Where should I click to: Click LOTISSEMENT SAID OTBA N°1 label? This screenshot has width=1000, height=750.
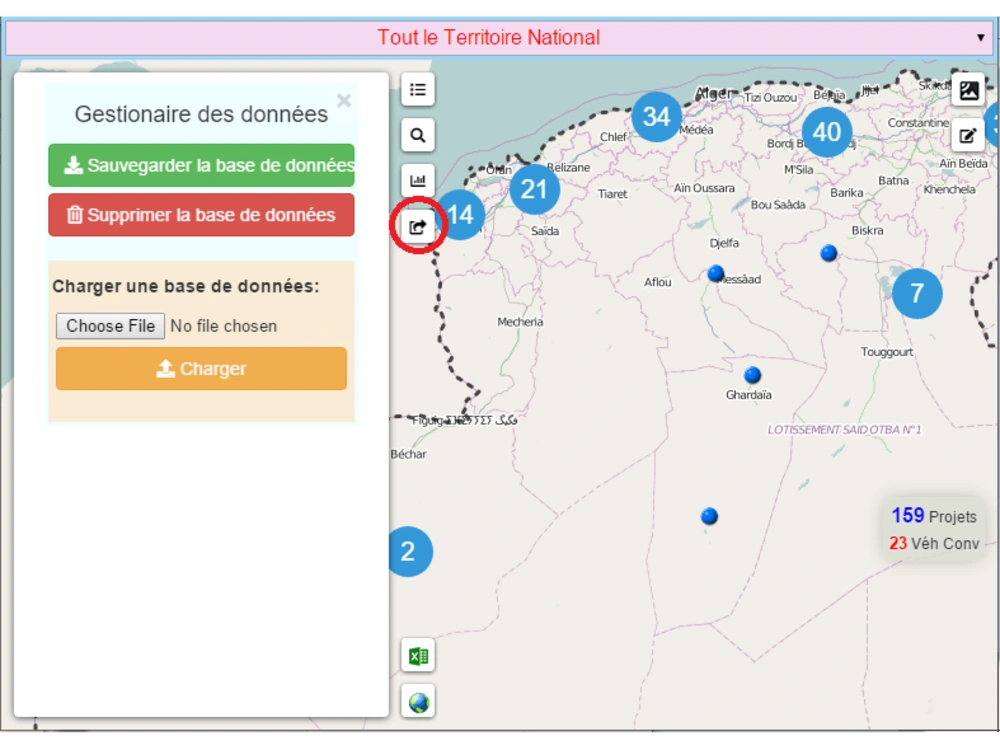[844, 430]
